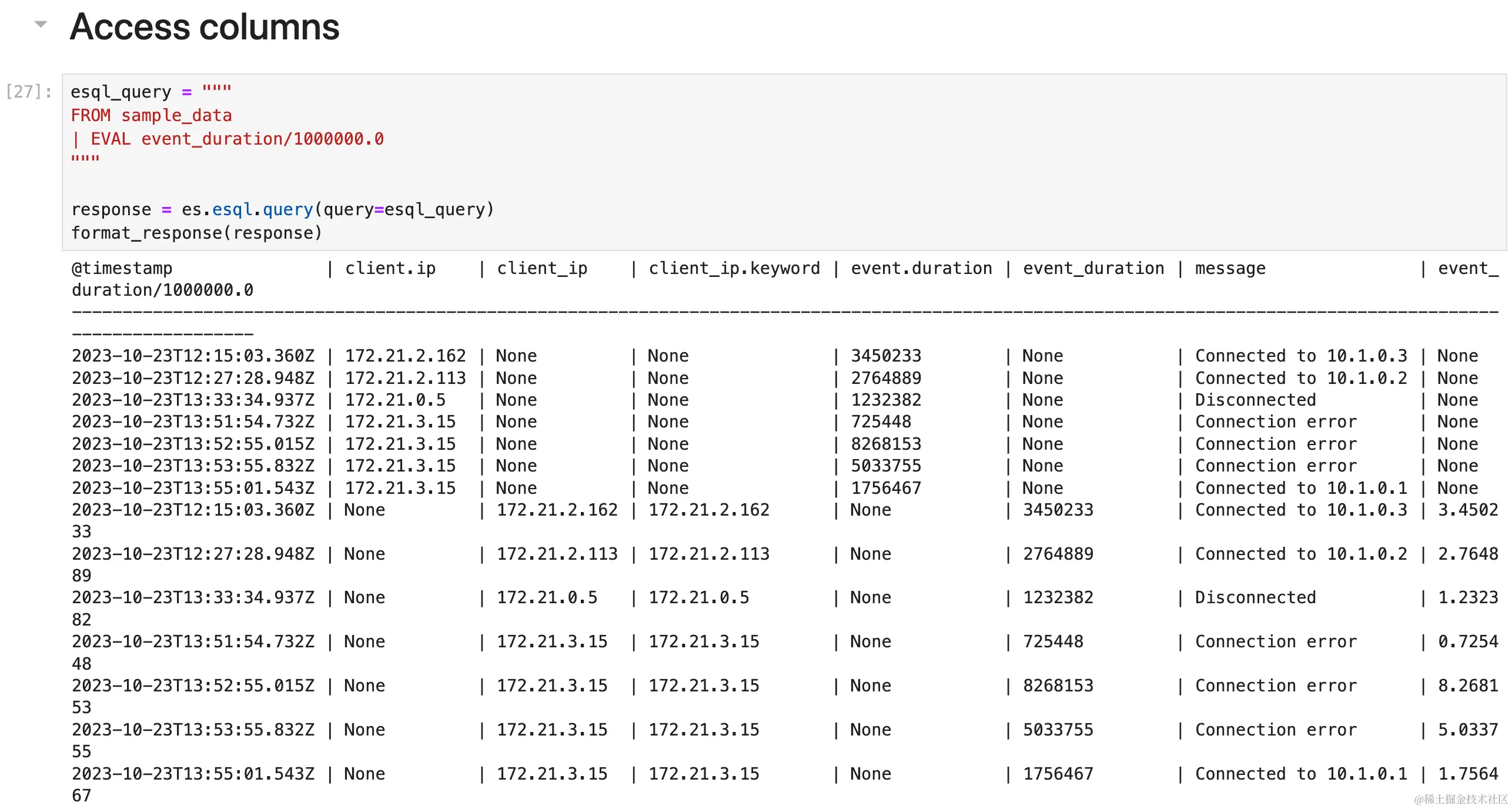Click the EVAL event_duration/1000000.0 code line
Image resolution: width=1512 pixels, height=809 pixels.
point(228,139)
